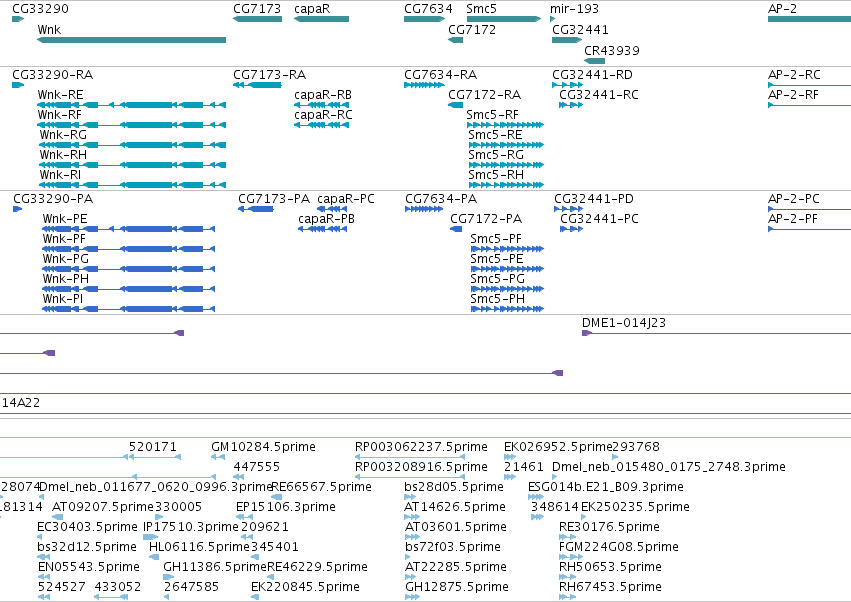The width and height of the screenshot is (851, 602).
Task: Select protein Smc5-PF
Action: pyautogui.click(x=507, y=249)
